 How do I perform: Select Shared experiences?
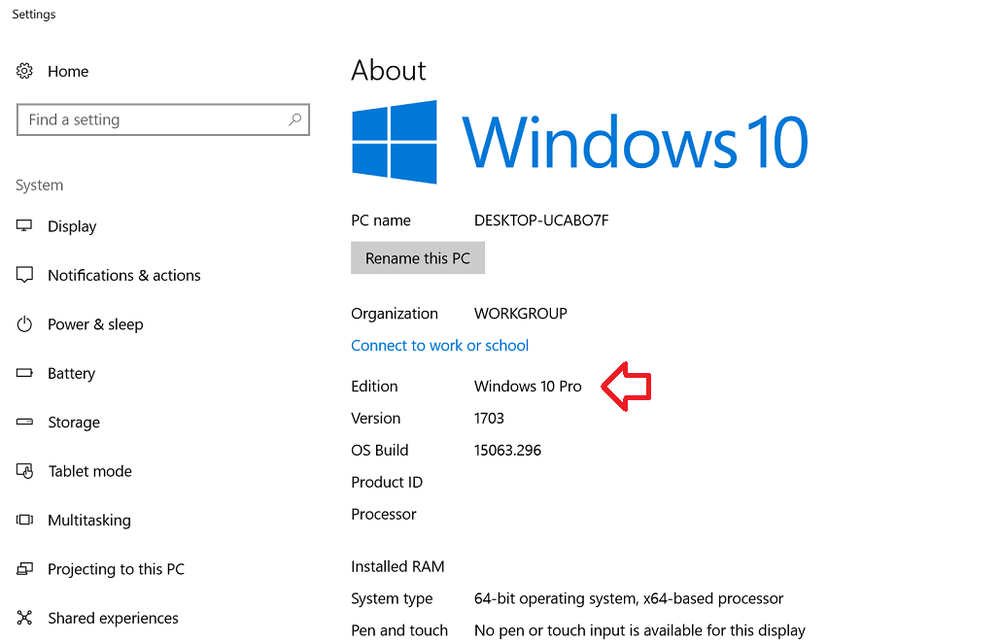tap(113, 618)
